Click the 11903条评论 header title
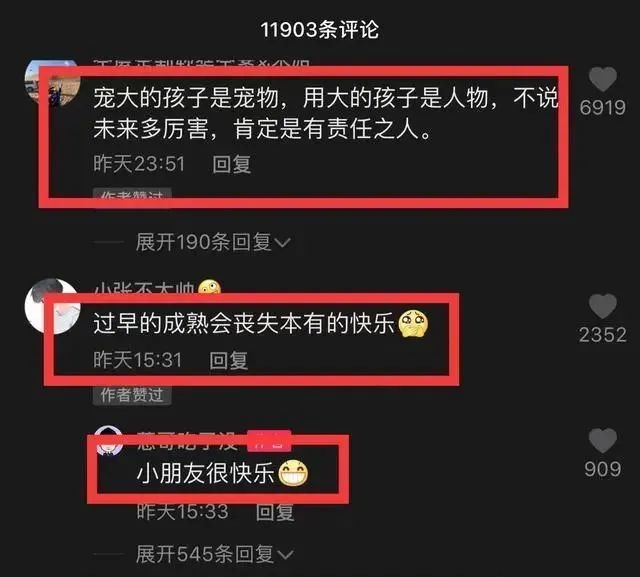Viewport: 640px width, 577px height. pyautogui.click(x=320, y=30)
